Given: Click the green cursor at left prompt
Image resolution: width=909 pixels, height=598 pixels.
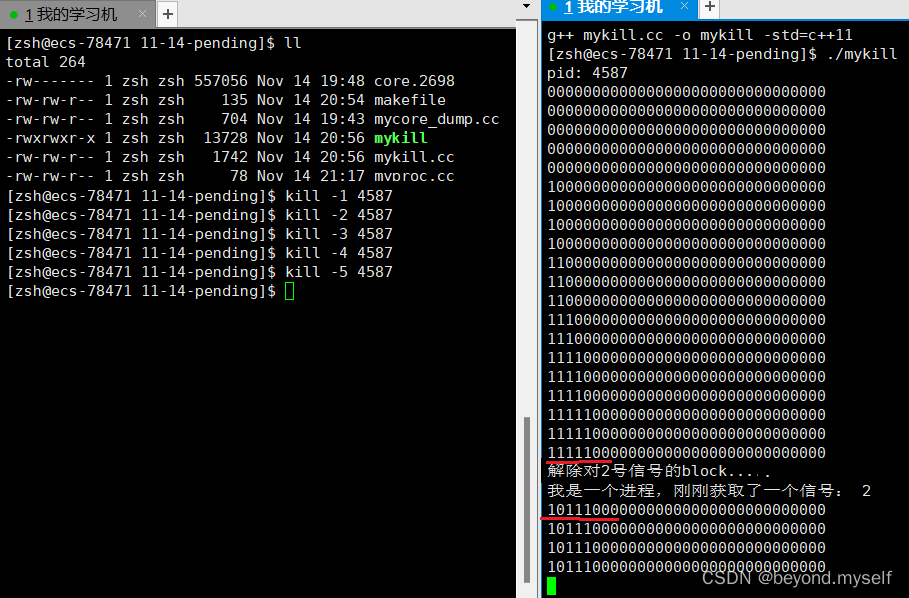Looking at the screenshot, I should pyautogui.click(x=290, y=291).
